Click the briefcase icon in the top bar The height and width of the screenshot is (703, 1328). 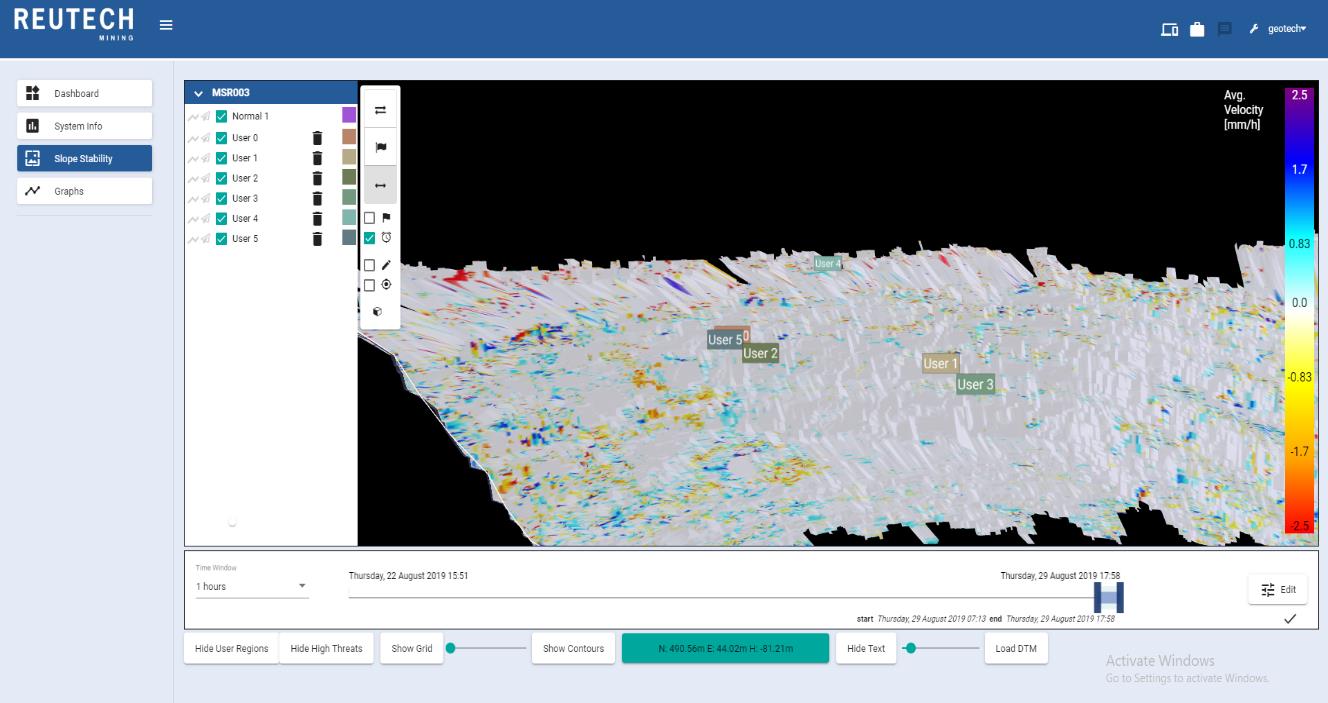tap(1197, 29)
